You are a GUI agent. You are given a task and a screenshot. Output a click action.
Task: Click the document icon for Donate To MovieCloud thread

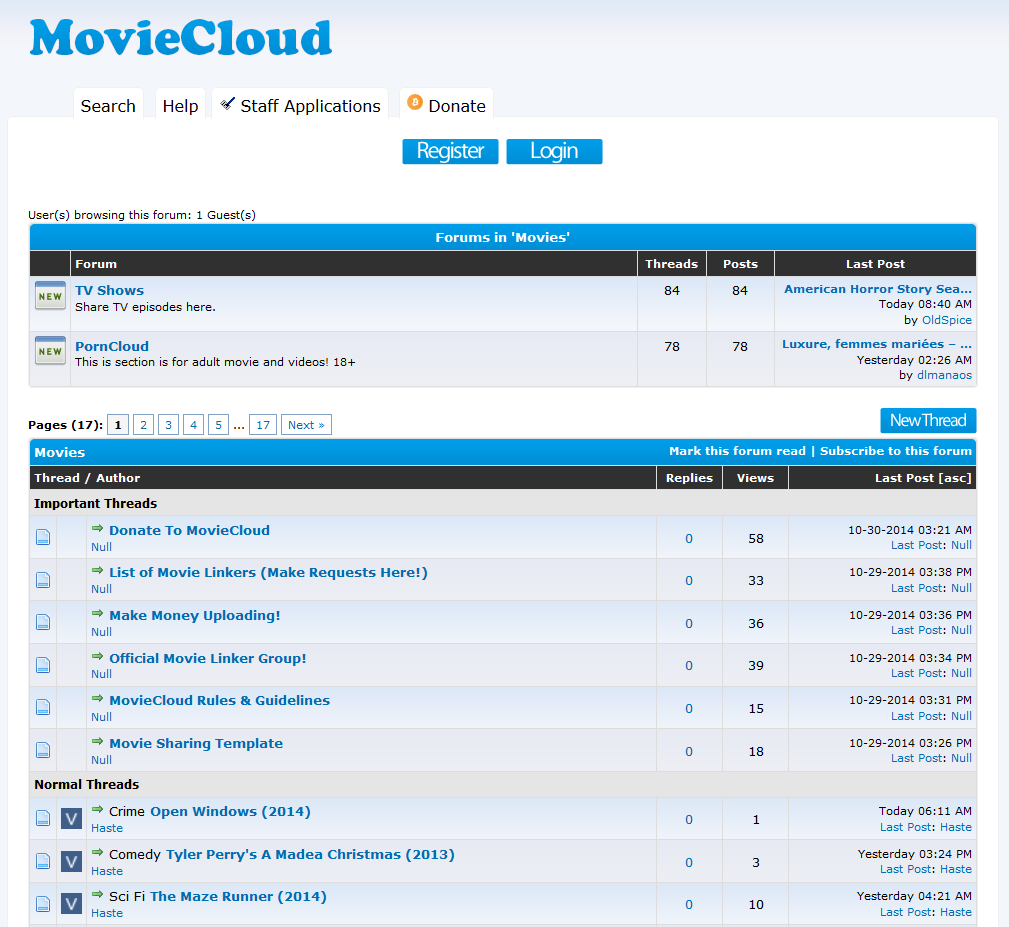pyautogui.click(x=43, y=537)
